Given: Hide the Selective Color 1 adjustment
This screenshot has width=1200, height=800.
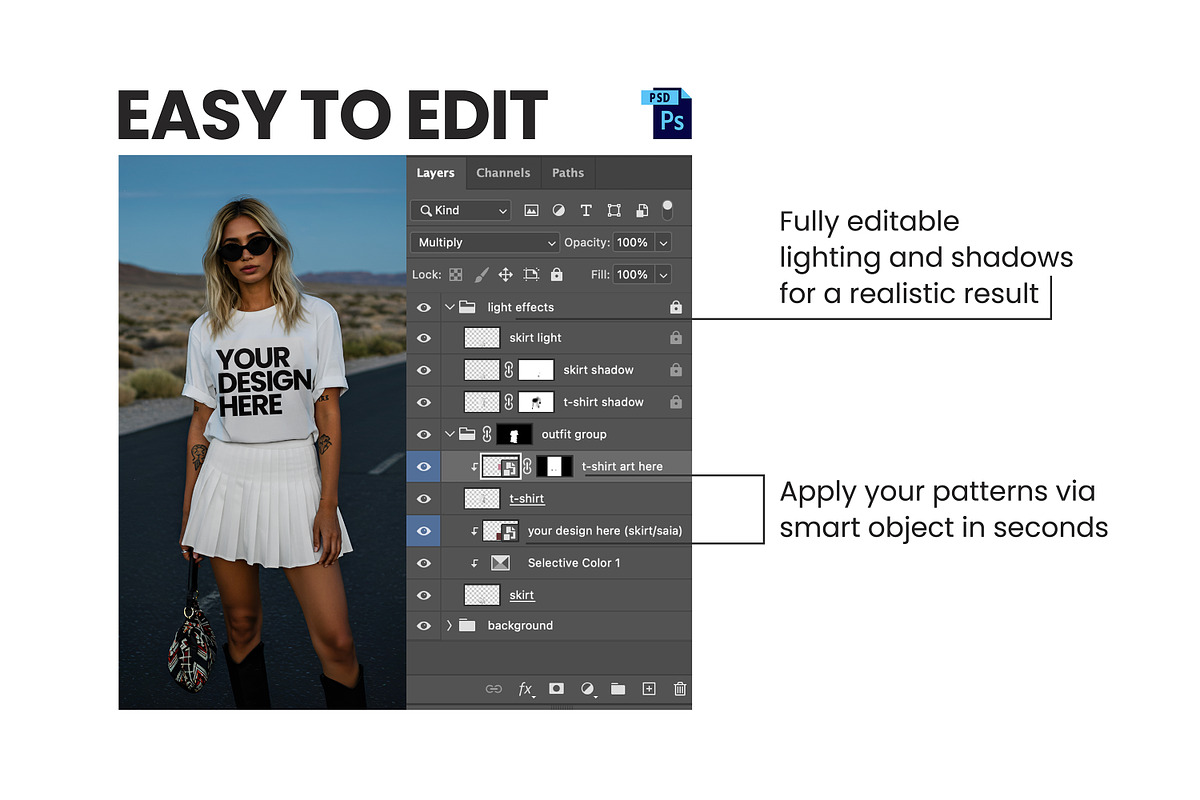Looking at the screenshot, I should [x=424, y=563].
